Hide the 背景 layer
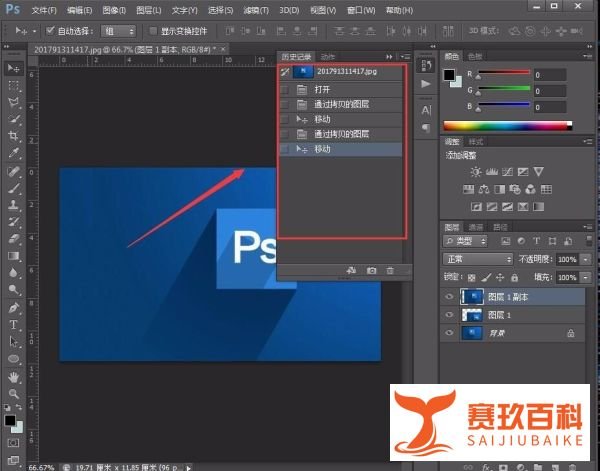 coord(449,332)
